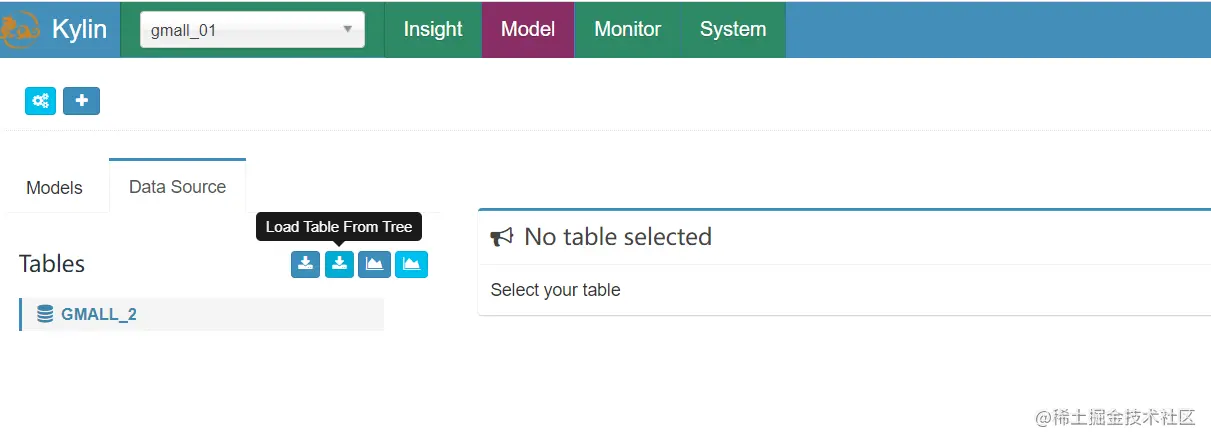1211x443 pixels.
Task: Click the Select your table text
Action: (x=555, y=290)
